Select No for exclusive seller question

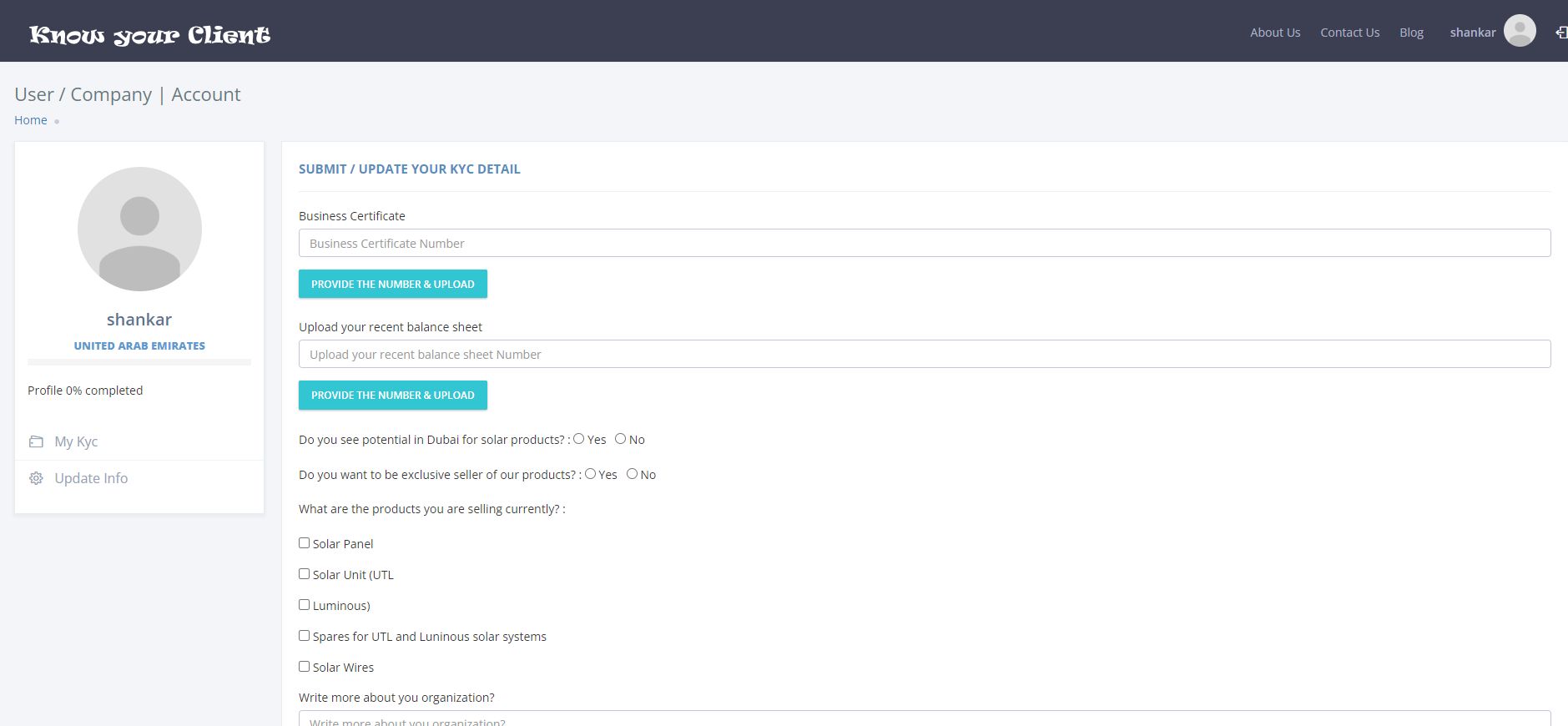click(633, 474)
